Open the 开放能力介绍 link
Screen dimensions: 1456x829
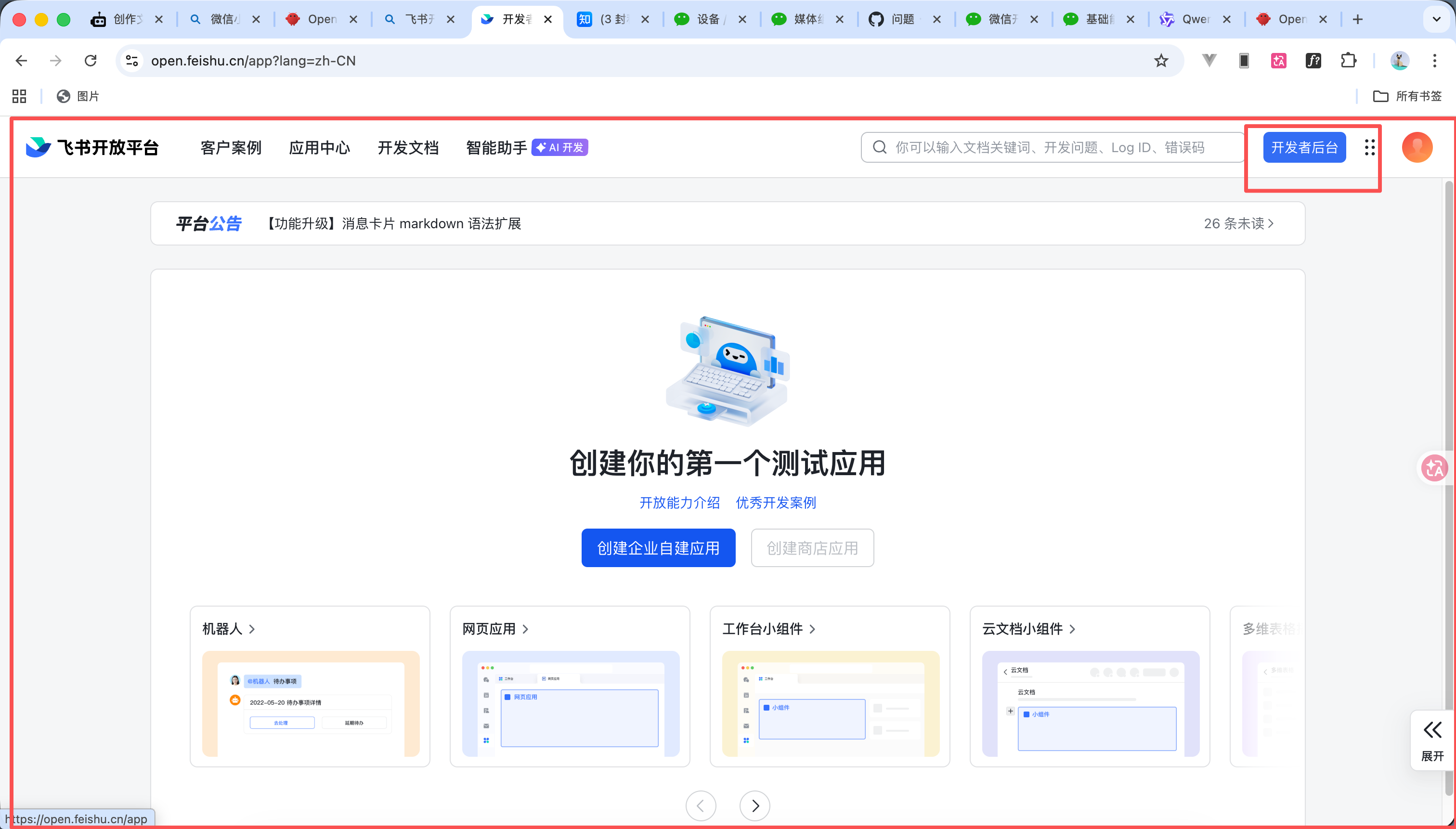point(679,503)
